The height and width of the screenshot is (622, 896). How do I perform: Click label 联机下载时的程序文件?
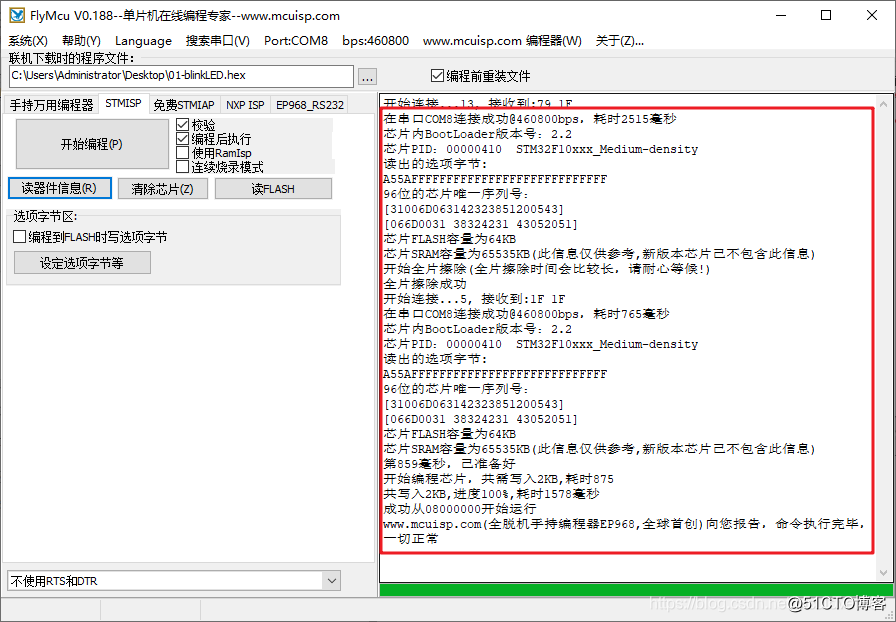71,58
